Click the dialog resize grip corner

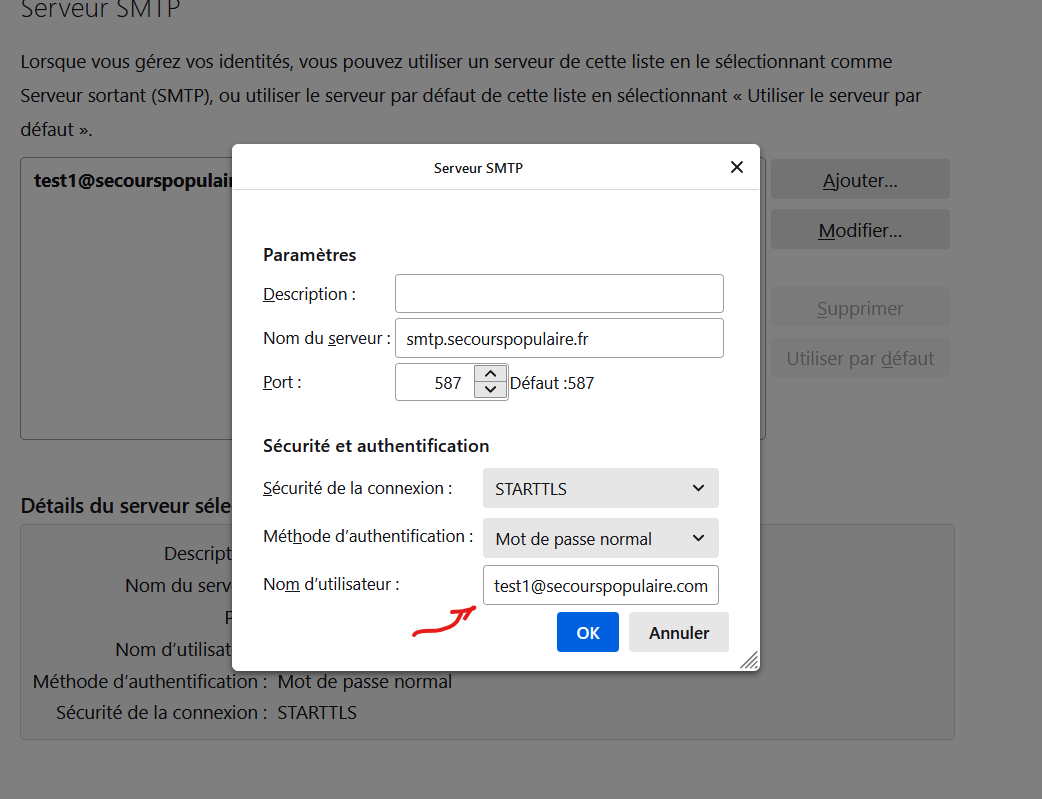tap(749, 660)
